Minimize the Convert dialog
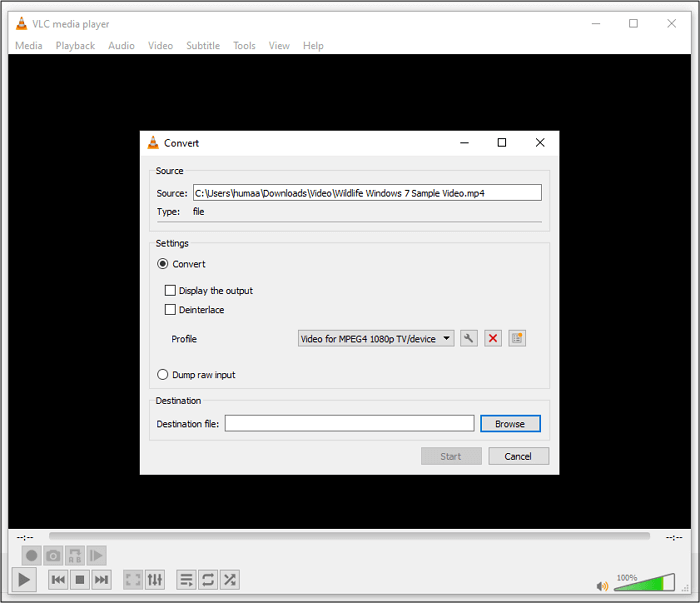Screen dimensions: 700x603 point(464,142)
